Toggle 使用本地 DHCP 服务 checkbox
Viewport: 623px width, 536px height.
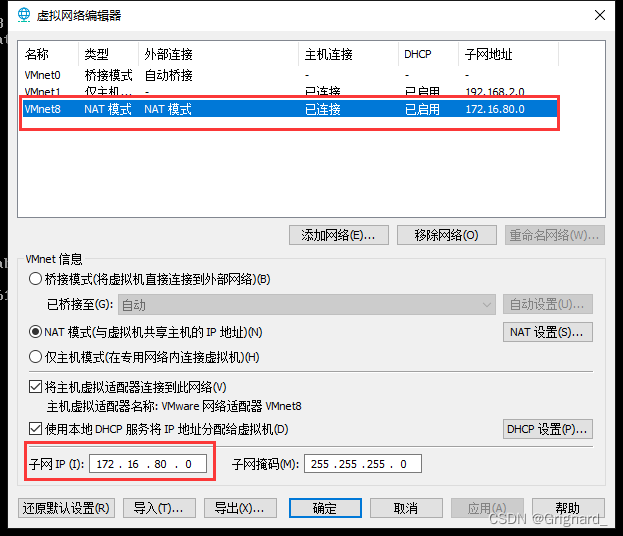35,429
